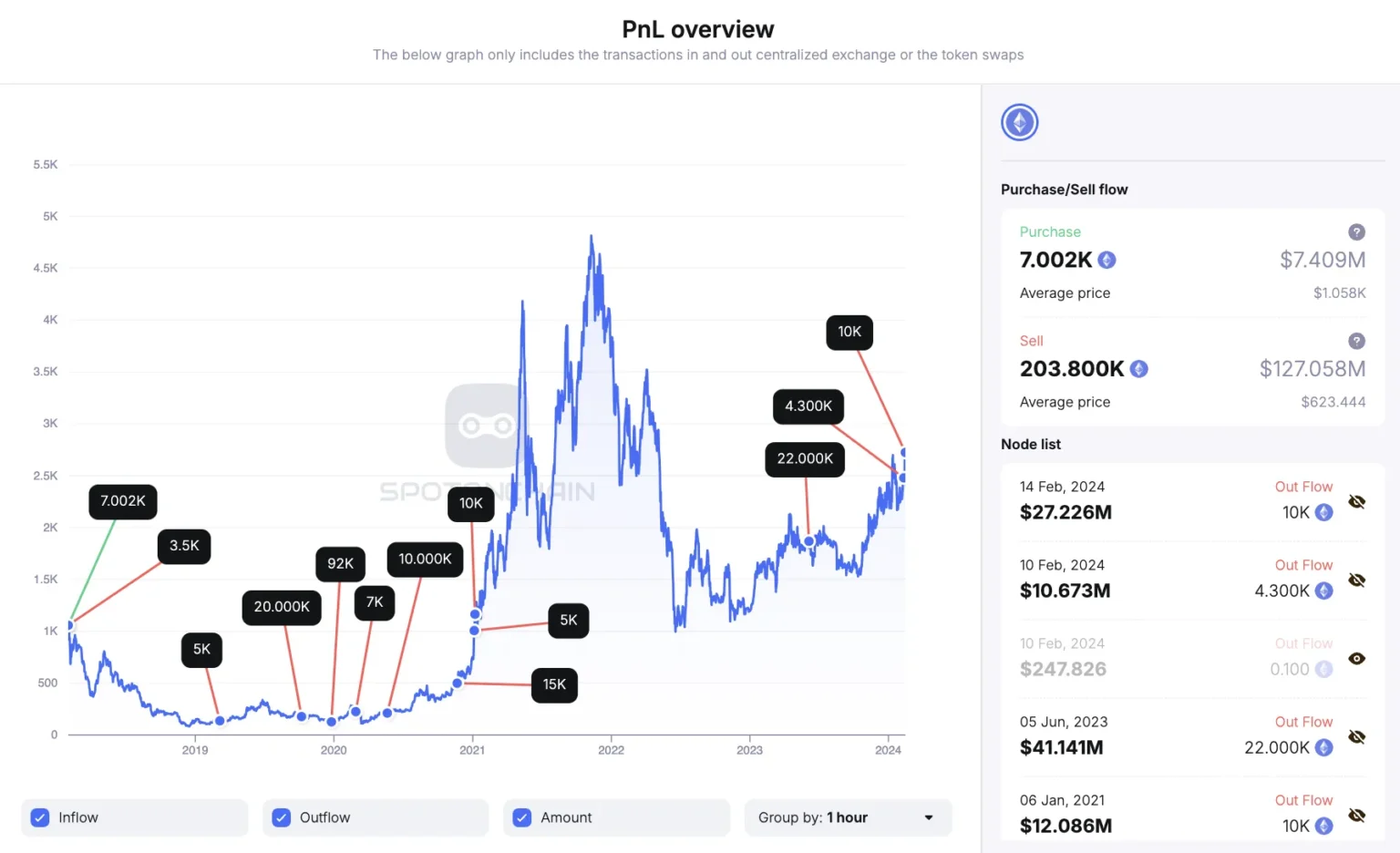Click the $27.226M value in the node list
This screenshot has height=853, width=1400.
point(1065,512)
